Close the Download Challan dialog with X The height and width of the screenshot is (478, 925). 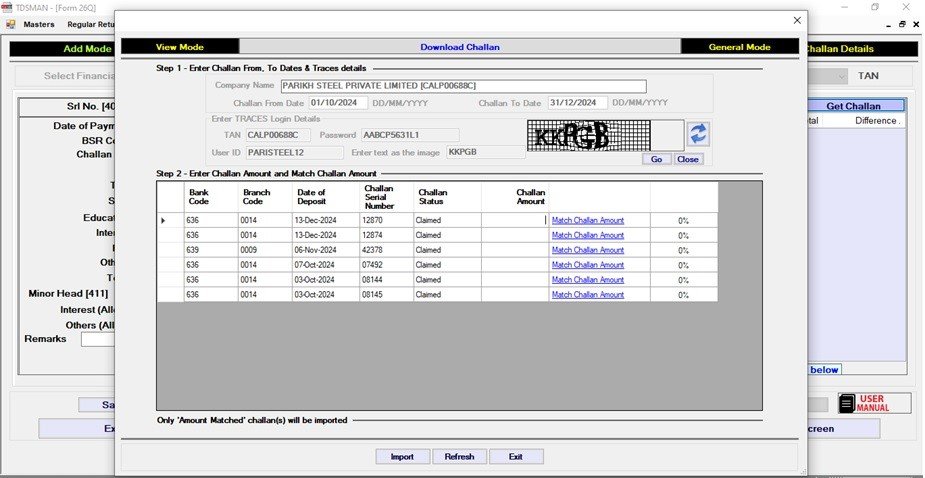point(797,20)
